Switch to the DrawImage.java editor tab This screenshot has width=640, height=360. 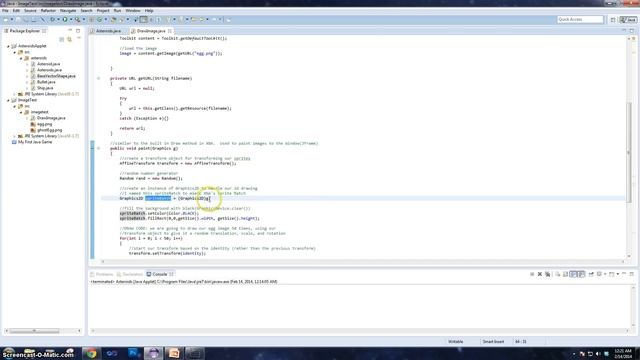(151, 31)
